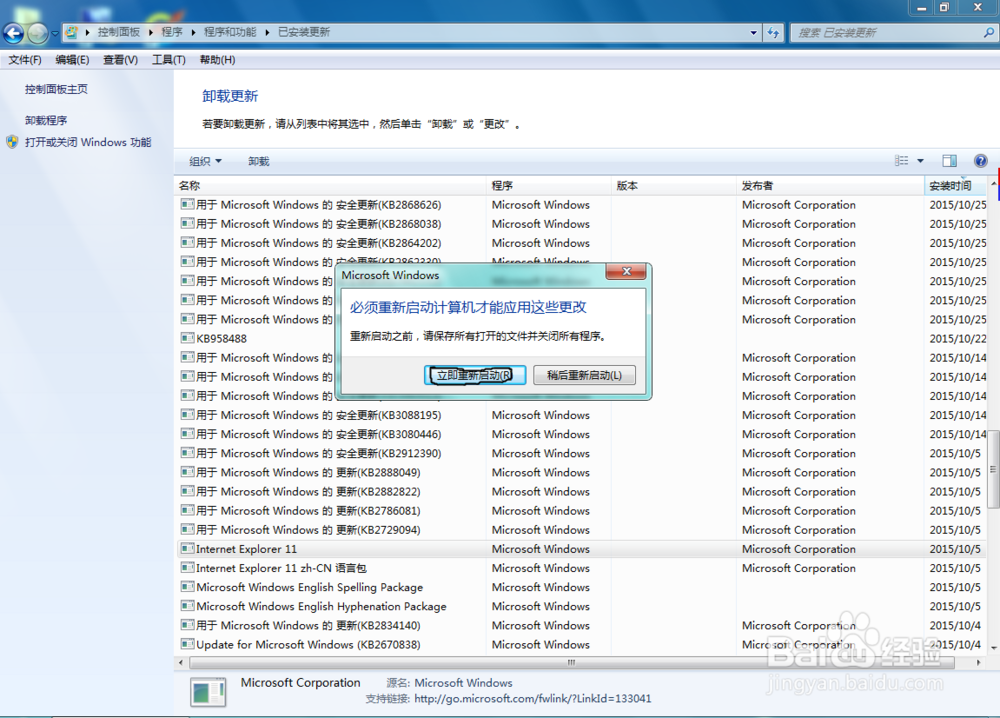Image resolution: width=1000 pixels, height=718 pixels.
Task: Go back with the Back arrow button
Action: (13, 33)
